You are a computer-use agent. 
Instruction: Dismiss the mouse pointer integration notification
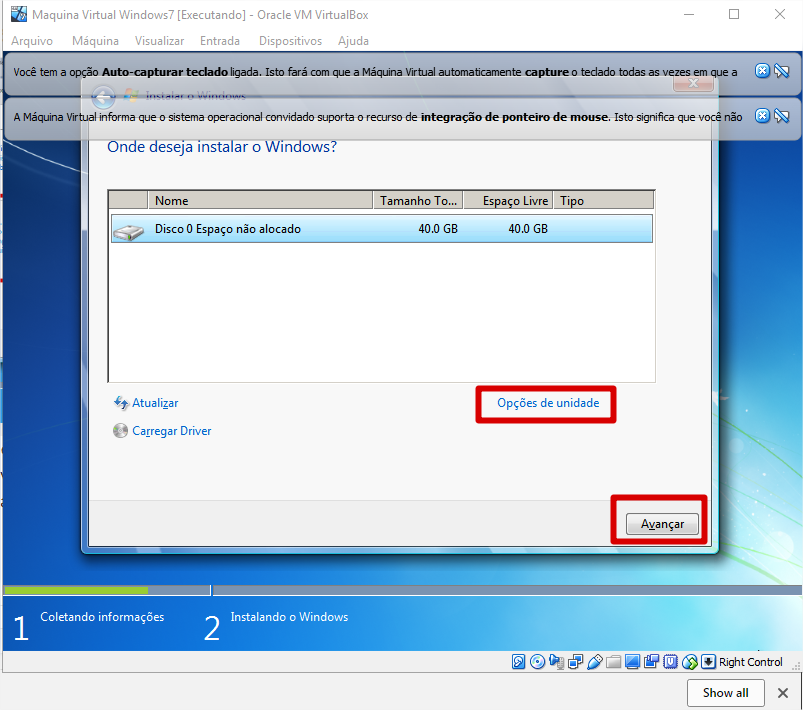tap(762, 116)
